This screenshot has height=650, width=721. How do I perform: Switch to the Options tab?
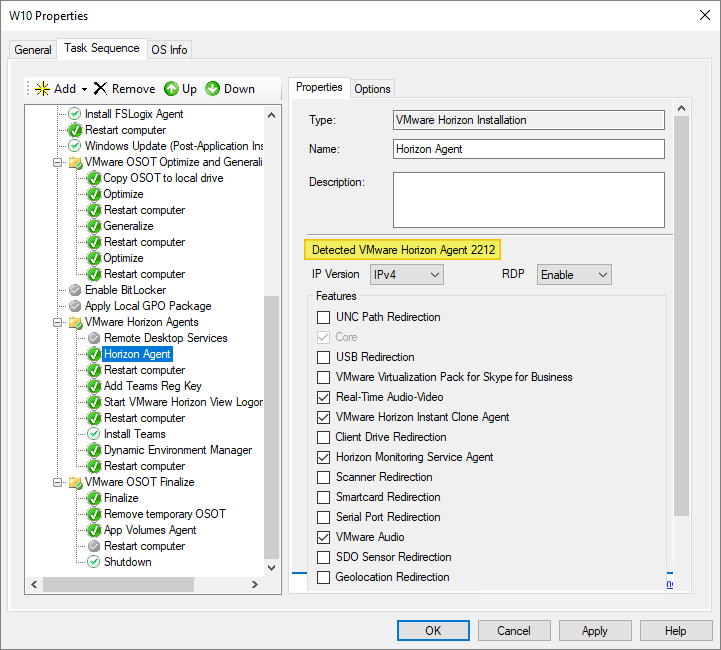pos(372,88)
